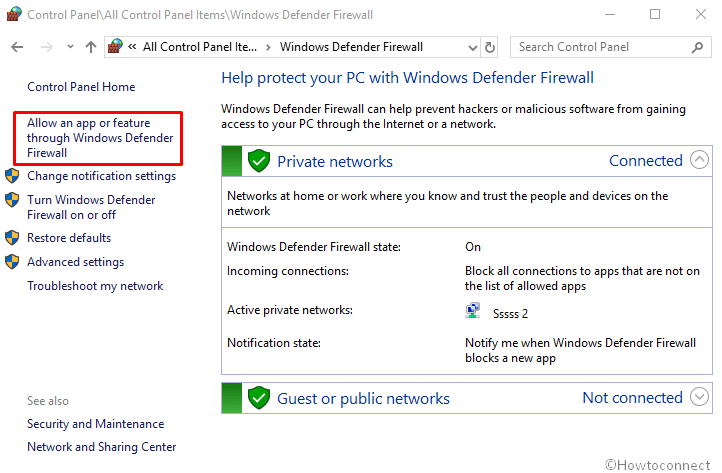Click shield icon beside Advanced settings
The width and height of the screenshot is (722, 473).
[12, 262]
